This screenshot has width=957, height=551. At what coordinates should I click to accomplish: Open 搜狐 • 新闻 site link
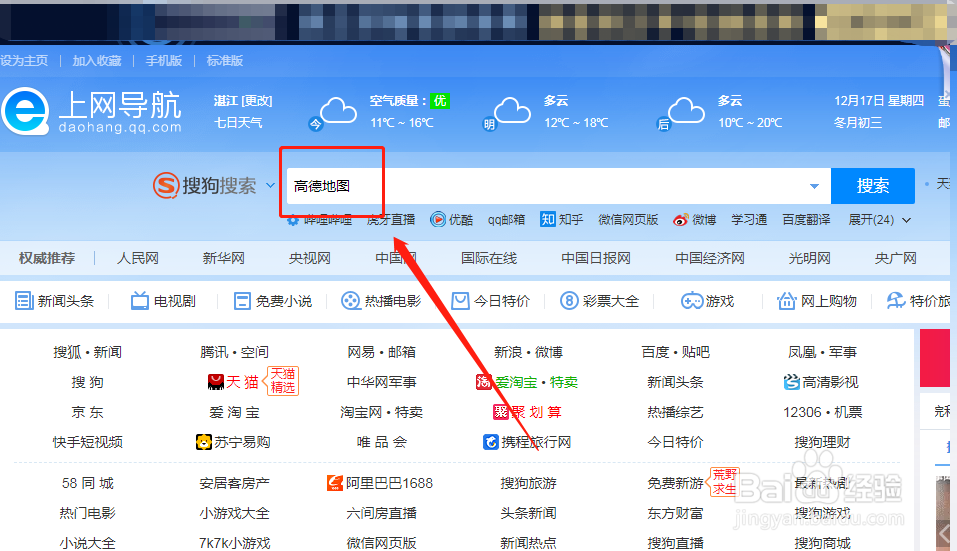[x=87, y=352]
